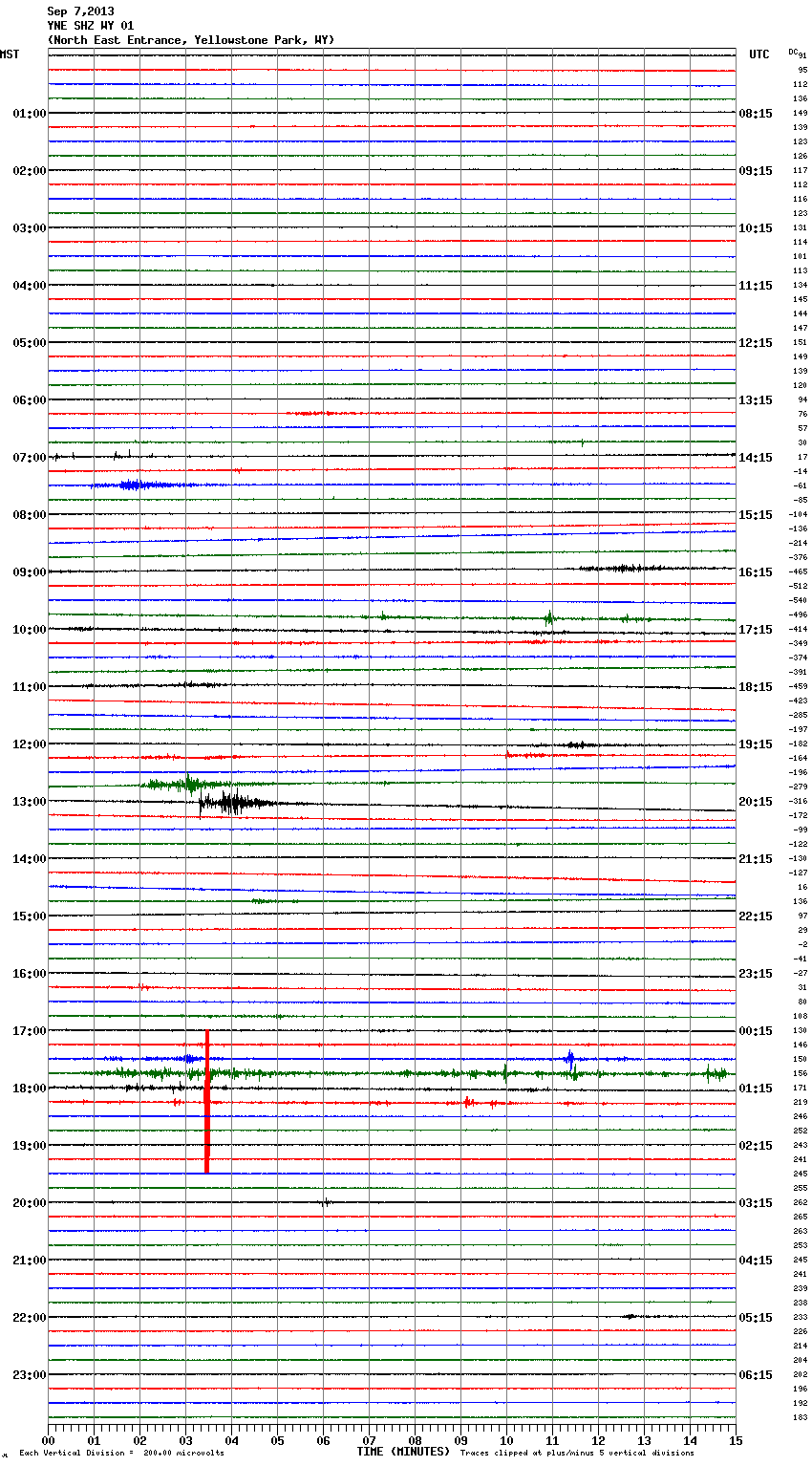This screenshot has width=812, height=1466.
Task: Select minute tick "15" on bottom axis
Action: 736,1440
